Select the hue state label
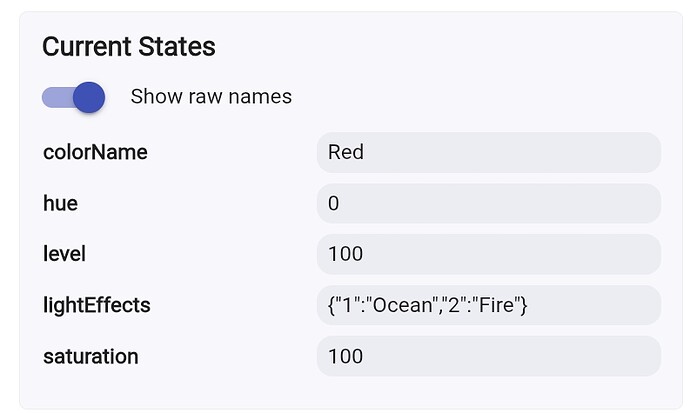This screenshot has width=690, height=413. tap(60, 204)
